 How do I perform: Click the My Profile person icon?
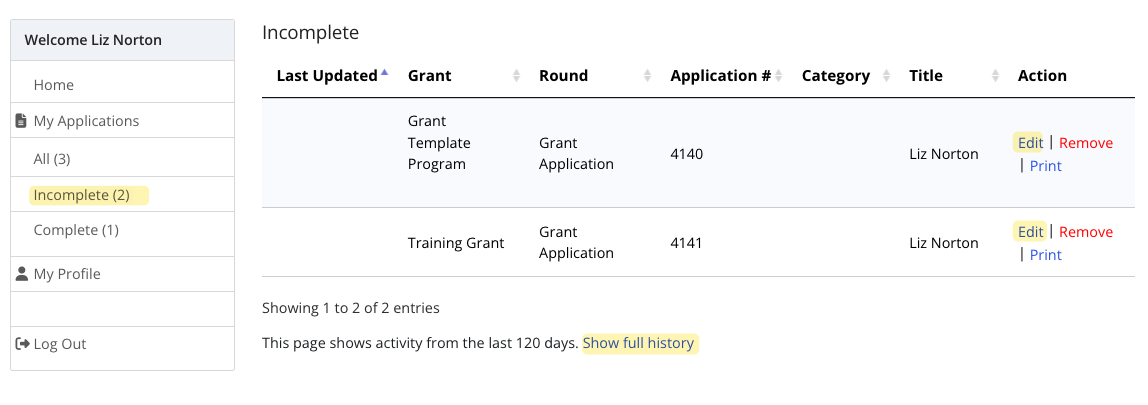click(22, 274)
